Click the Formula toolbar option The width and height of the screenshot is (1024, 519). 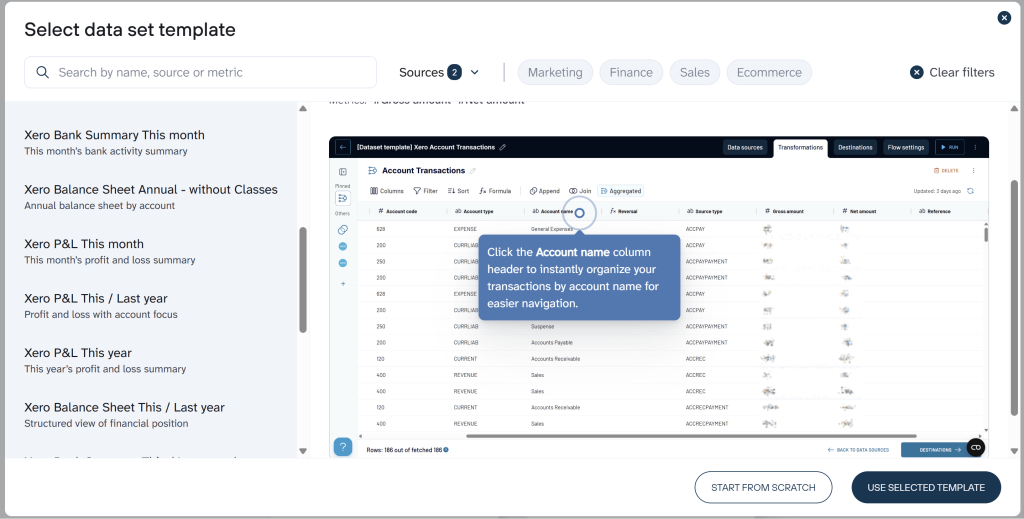[495, 191]
